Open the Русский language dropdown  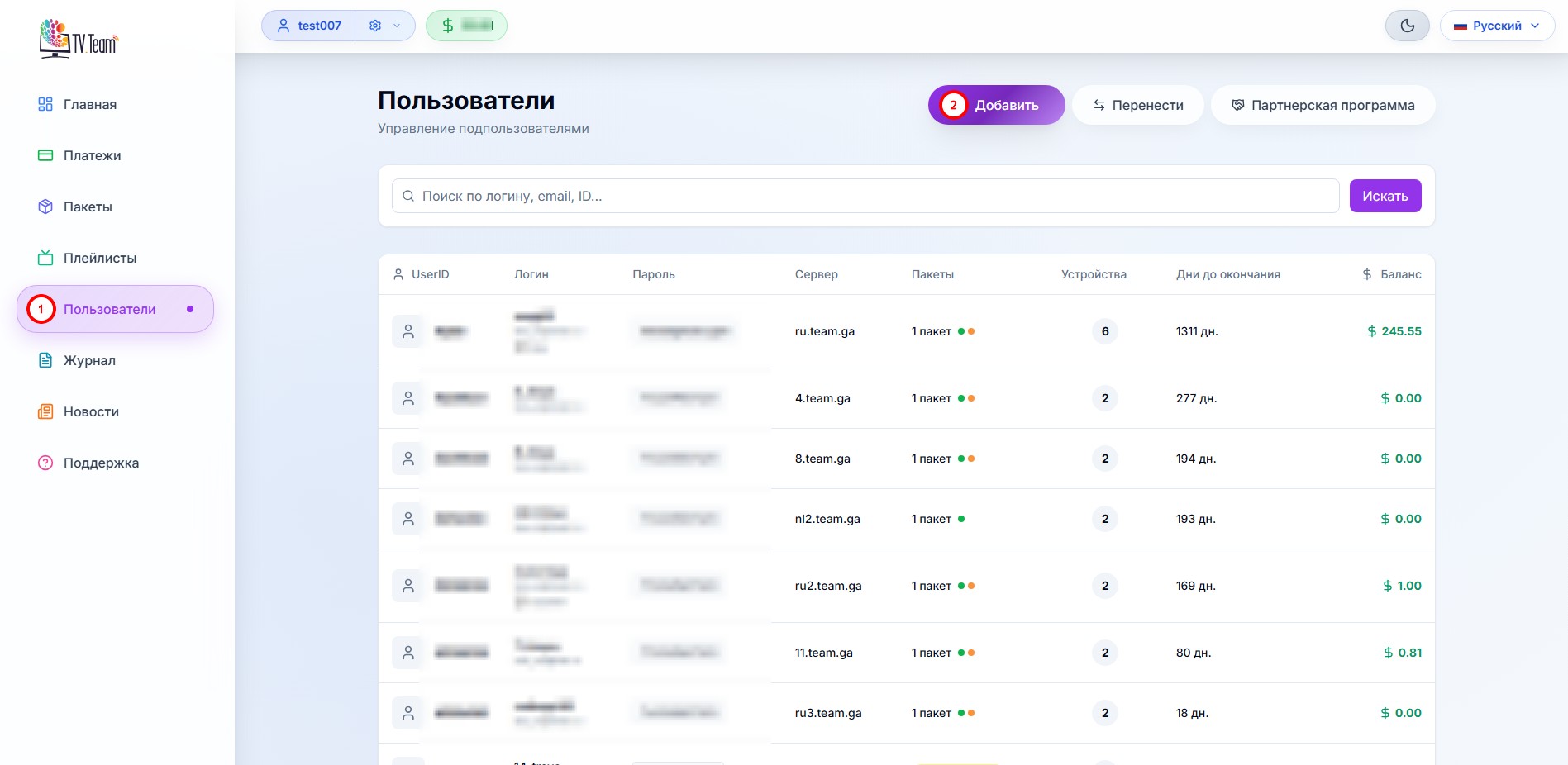click(x=1497, y=26)
